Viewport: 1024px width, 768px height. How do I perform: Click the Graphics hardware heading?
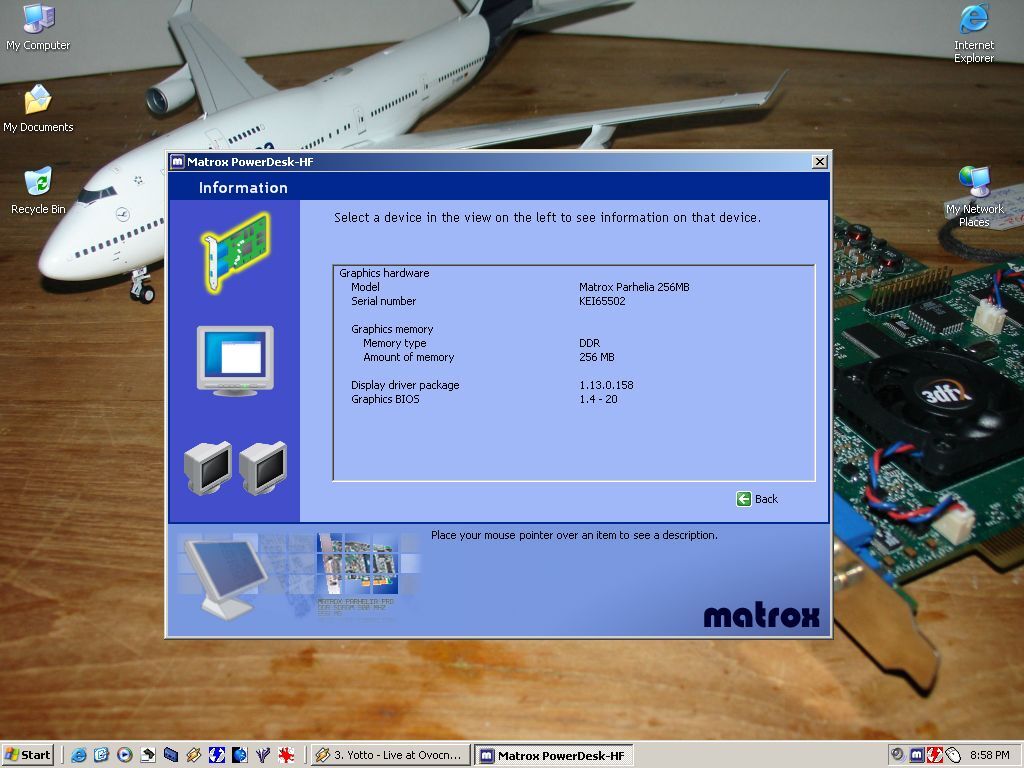coord(384,273)
